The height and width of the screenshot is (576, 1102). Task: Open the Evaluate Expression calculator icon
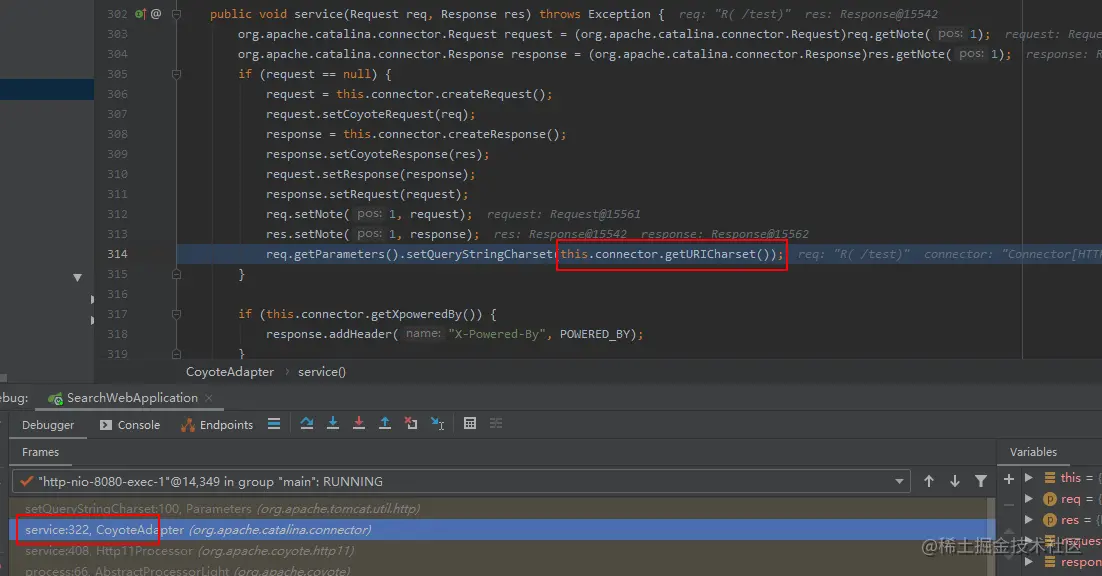(470, 424)
